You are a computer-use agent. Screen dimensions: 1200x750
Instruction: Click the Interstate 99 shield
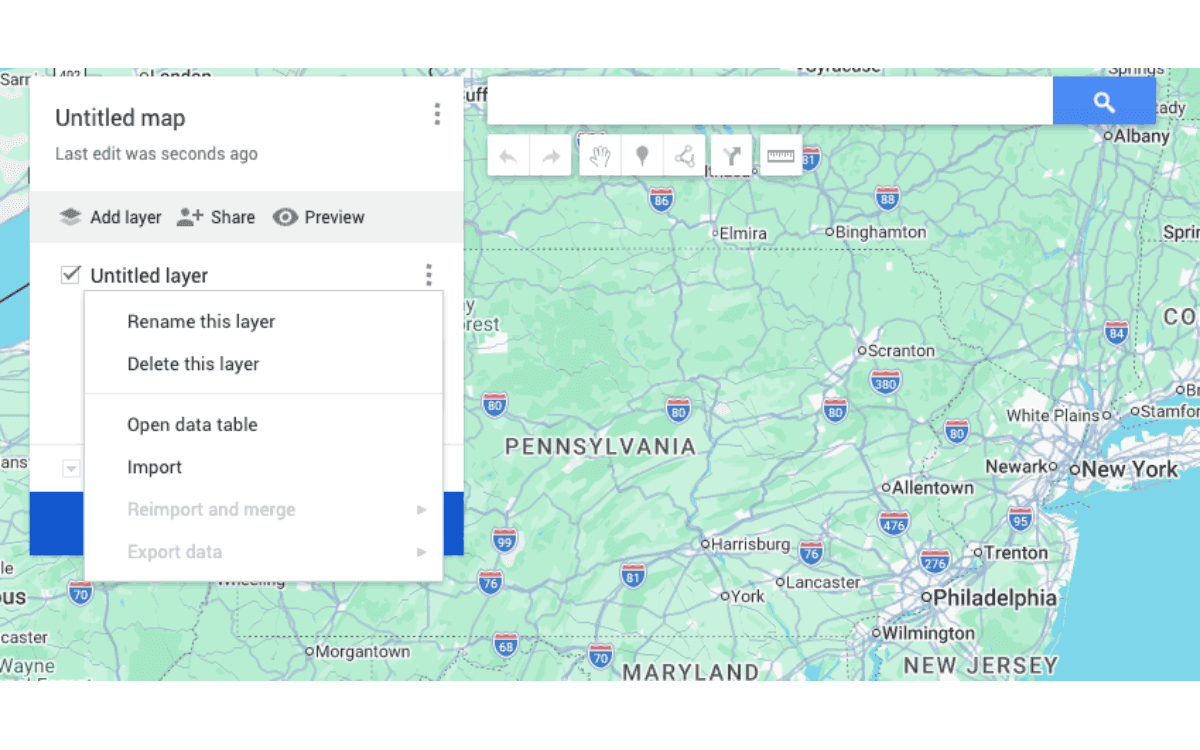pos(505,541)
